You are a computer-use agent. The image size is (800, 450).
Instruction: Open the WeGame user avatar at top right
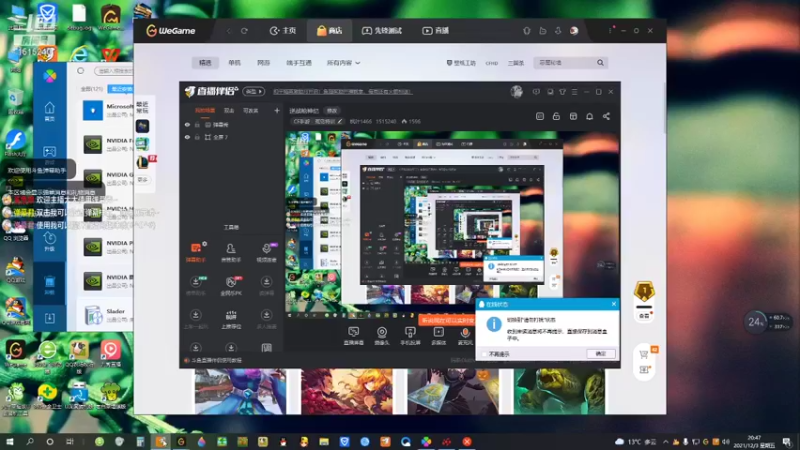[x=574, y=31]
